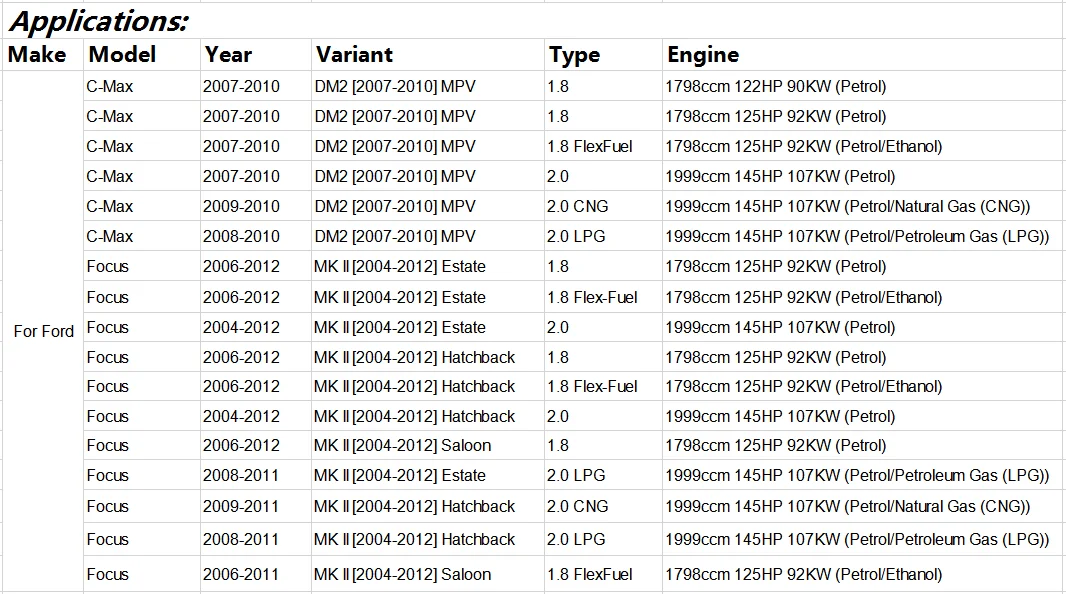Click the Year column header cell
Viewport: 1066px width, 594px height.
pos(228,55)
